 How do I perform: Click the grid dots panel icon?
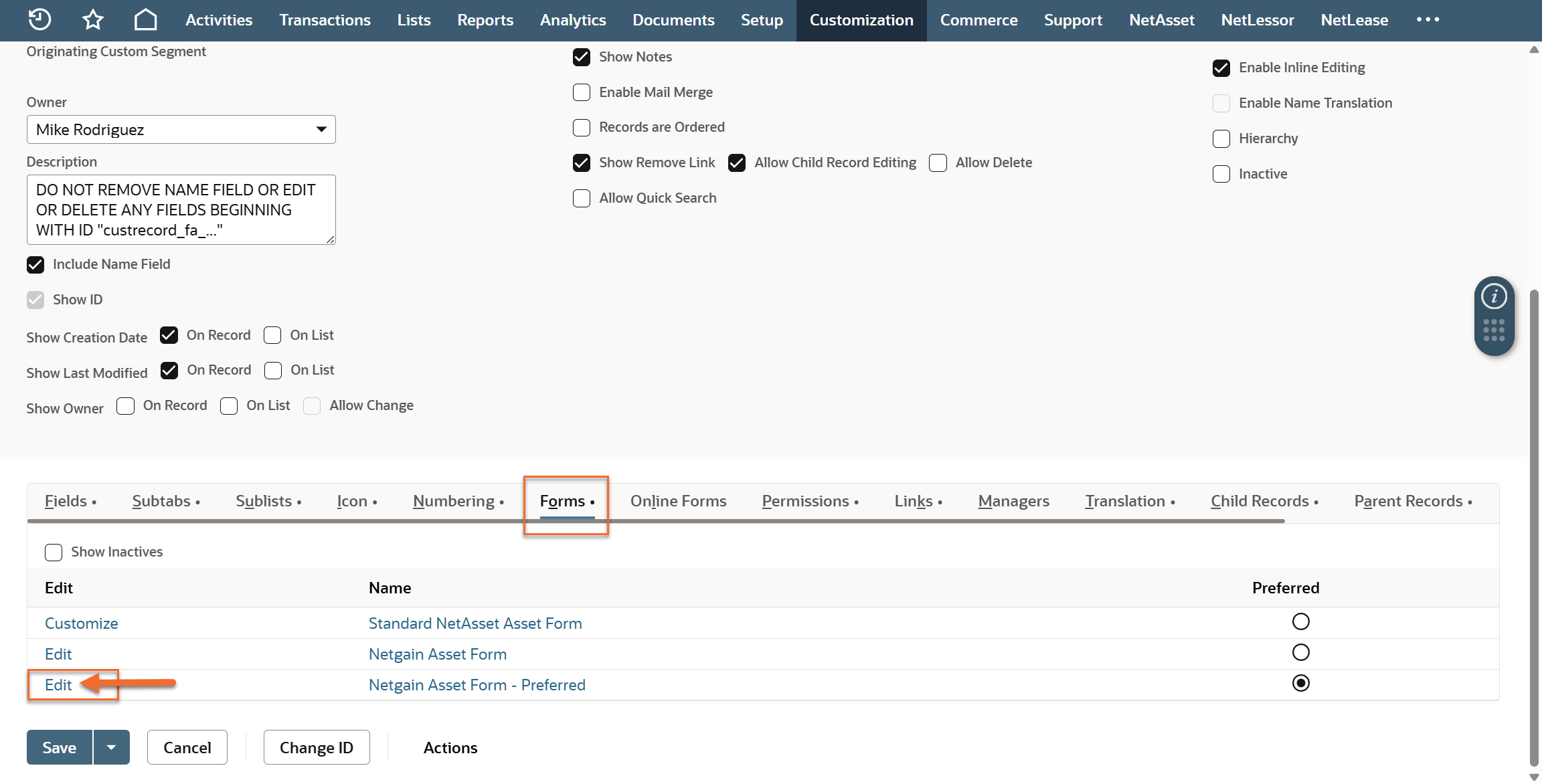point(1494,330)
